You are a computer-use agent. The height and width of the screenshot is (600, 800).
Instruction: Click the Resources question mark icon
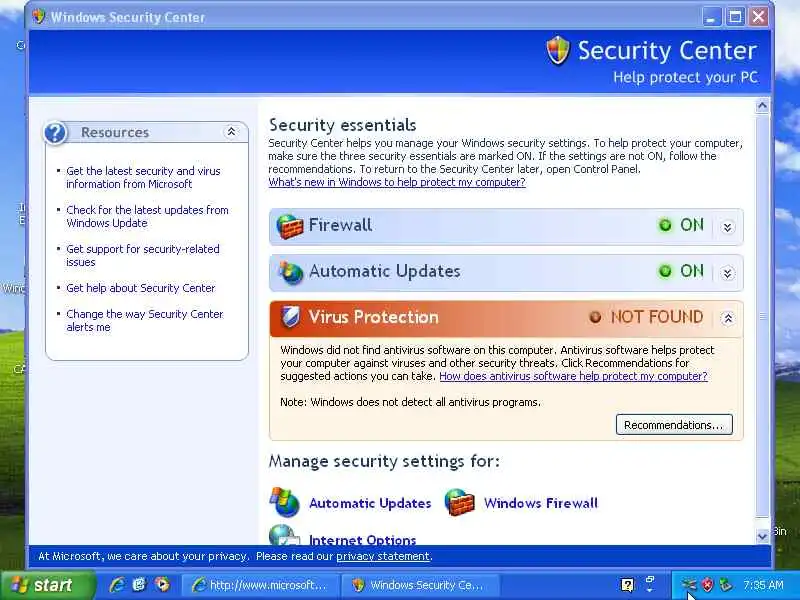pos(56,133)
